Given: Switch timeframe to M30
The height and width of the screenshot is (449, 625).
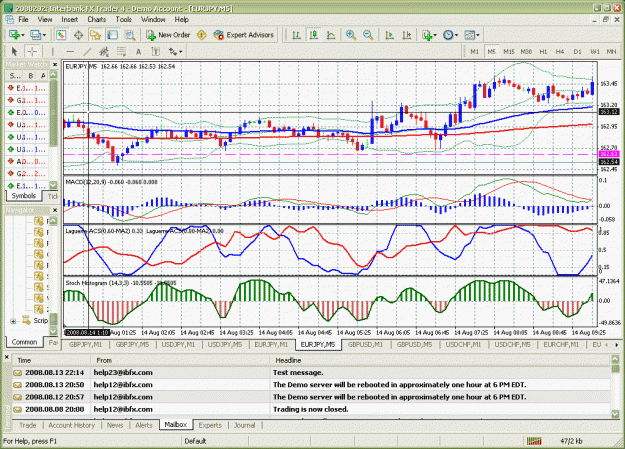Looking at the screenshot, I should (x=526, y=51).
